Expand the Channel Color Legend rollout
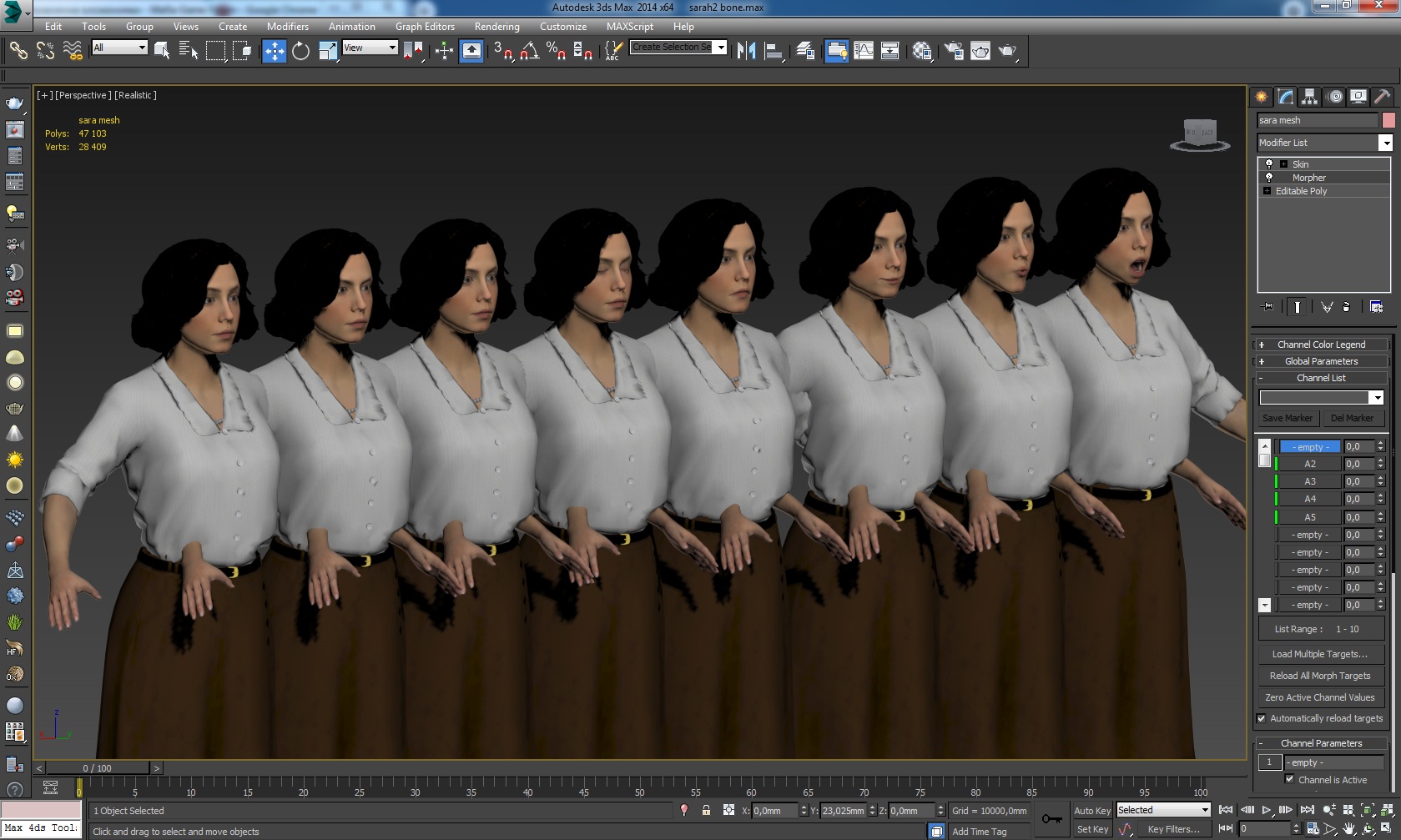This screenshot has width=1401, height=840. (1321, 345)
